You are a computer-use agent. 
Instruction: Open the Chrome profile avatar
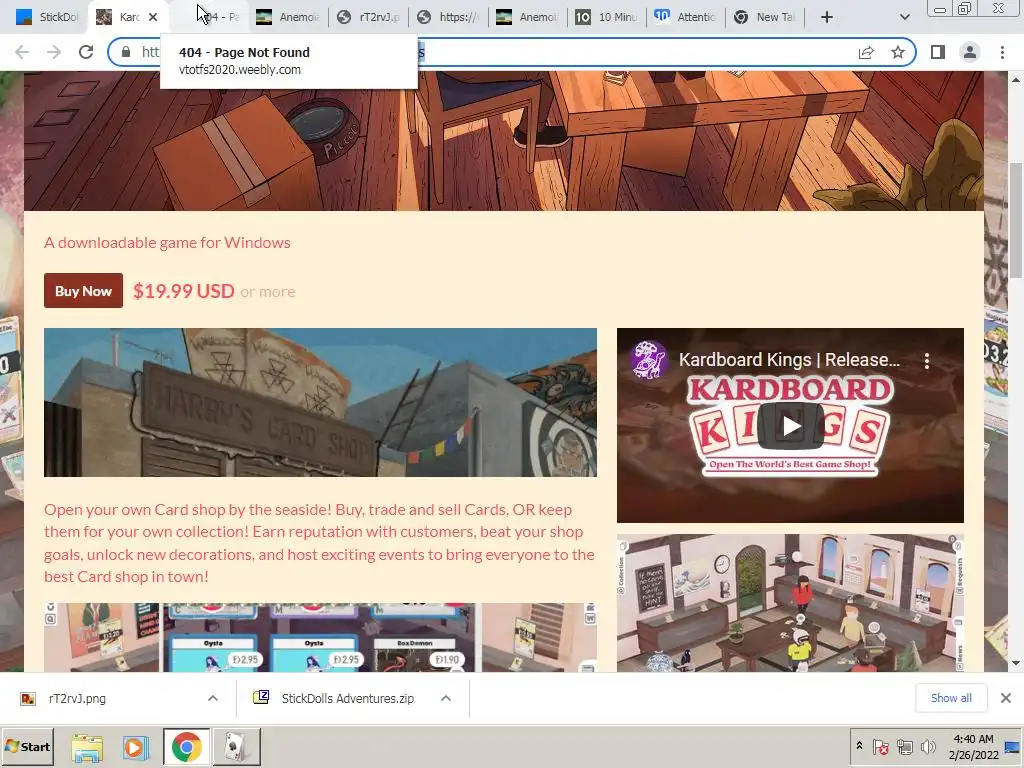[x=970, y=52]
